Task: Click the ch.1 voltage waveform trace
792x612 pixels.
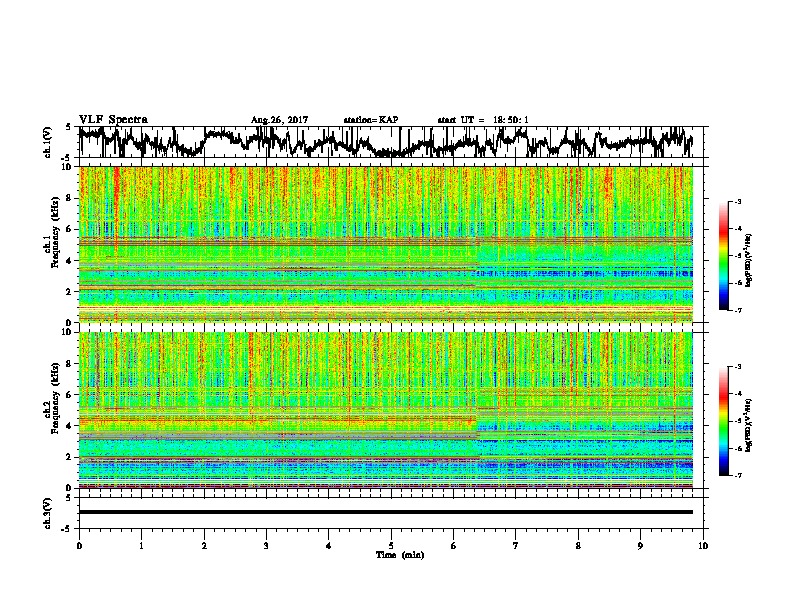Action: coord(386,142)
